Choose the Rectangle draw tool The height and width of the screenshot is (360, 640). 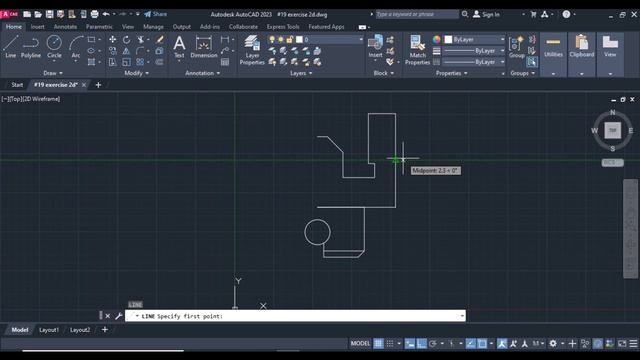(91, 40)
